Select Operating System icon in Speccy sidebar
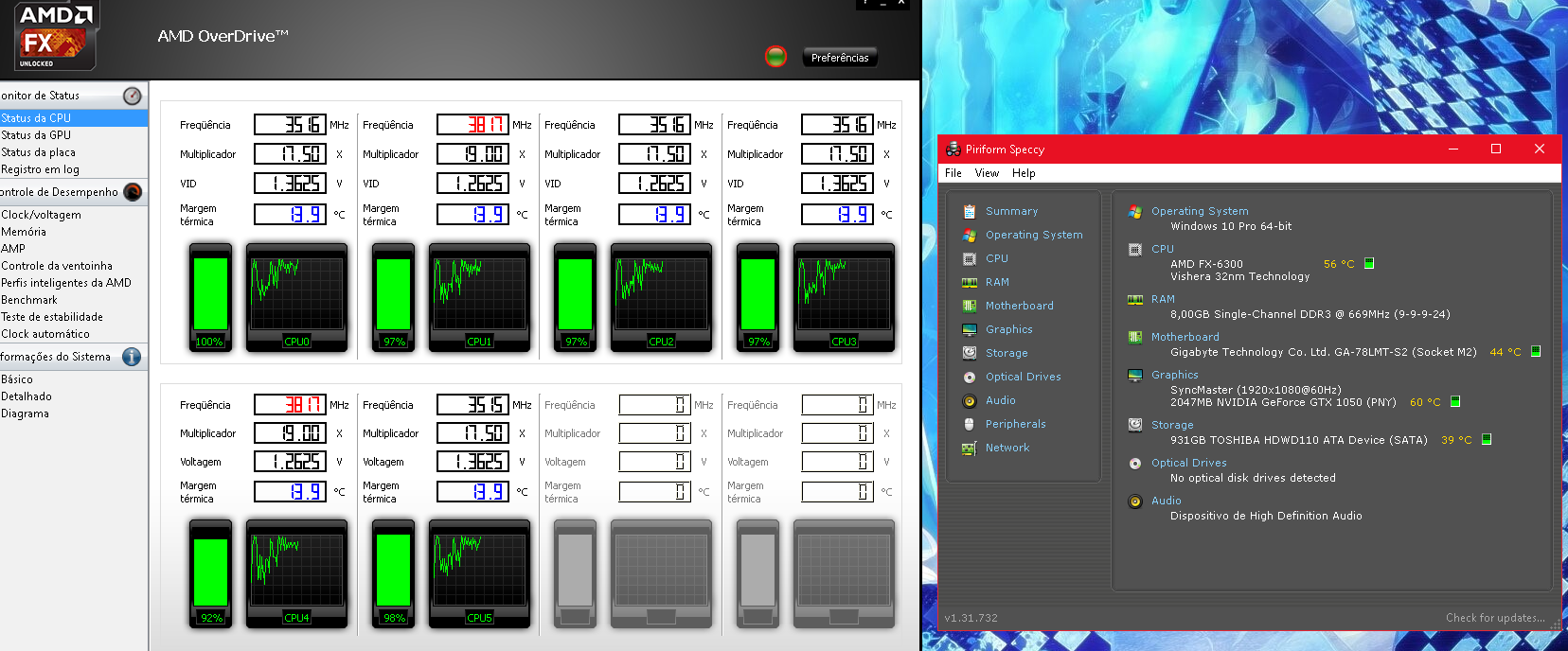 coord(970,235)
